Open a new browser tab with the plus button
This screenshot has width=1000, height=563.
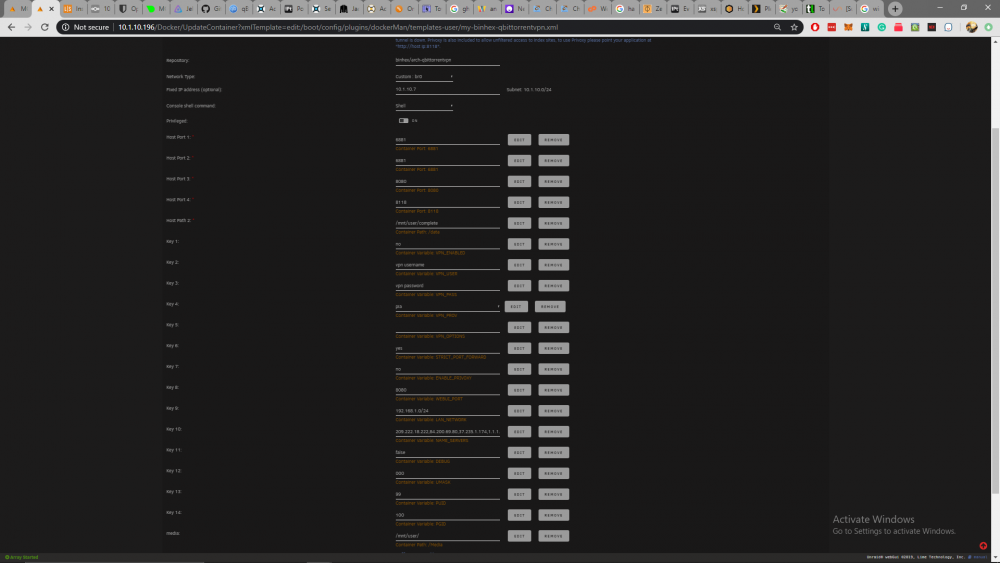[x=895, y=9]
